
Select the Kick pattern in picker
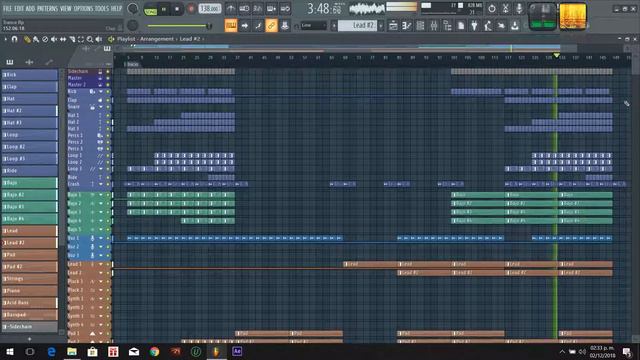pos(29,75)
